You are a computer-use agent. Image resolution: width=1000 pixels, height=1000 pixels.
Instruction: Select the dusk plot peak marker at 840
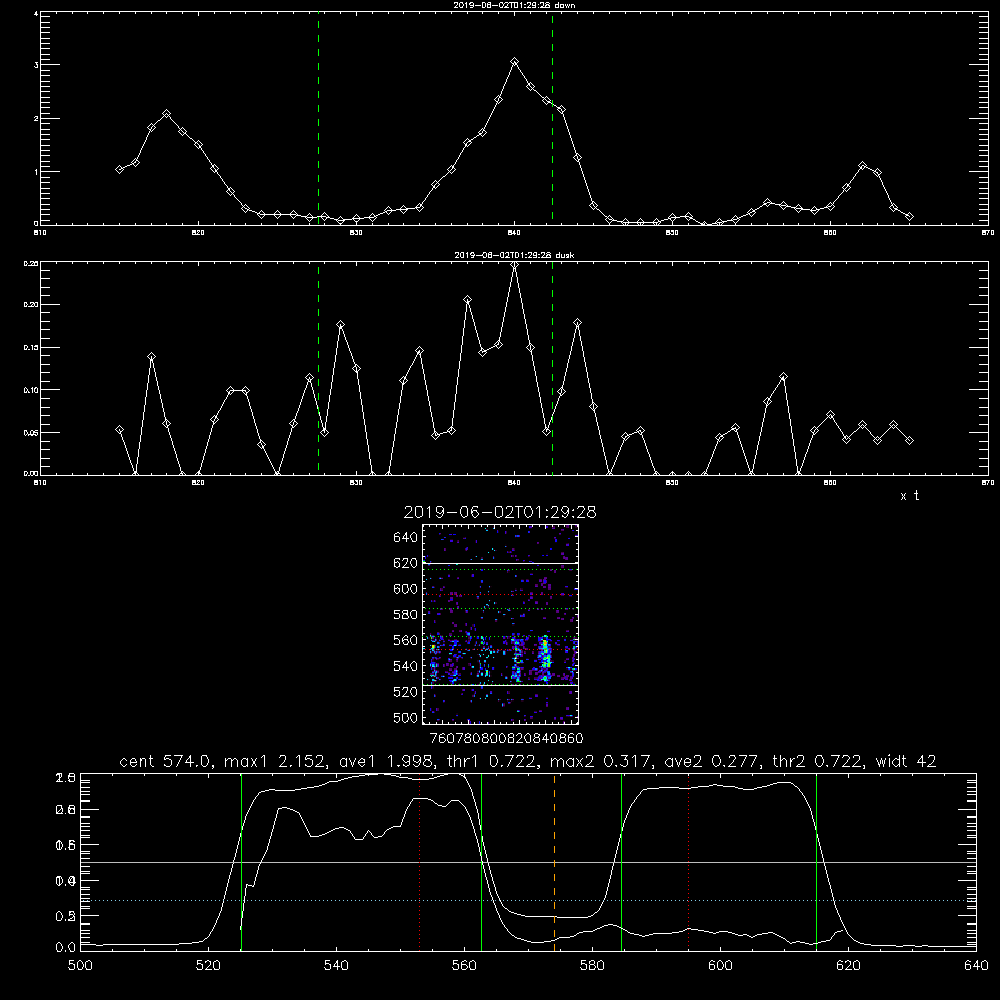pos(515,265)
